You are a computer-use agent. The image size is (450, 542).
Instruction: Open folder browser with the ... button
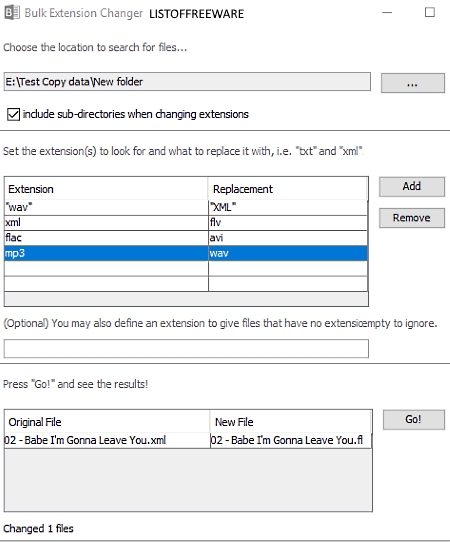[413, 83]
